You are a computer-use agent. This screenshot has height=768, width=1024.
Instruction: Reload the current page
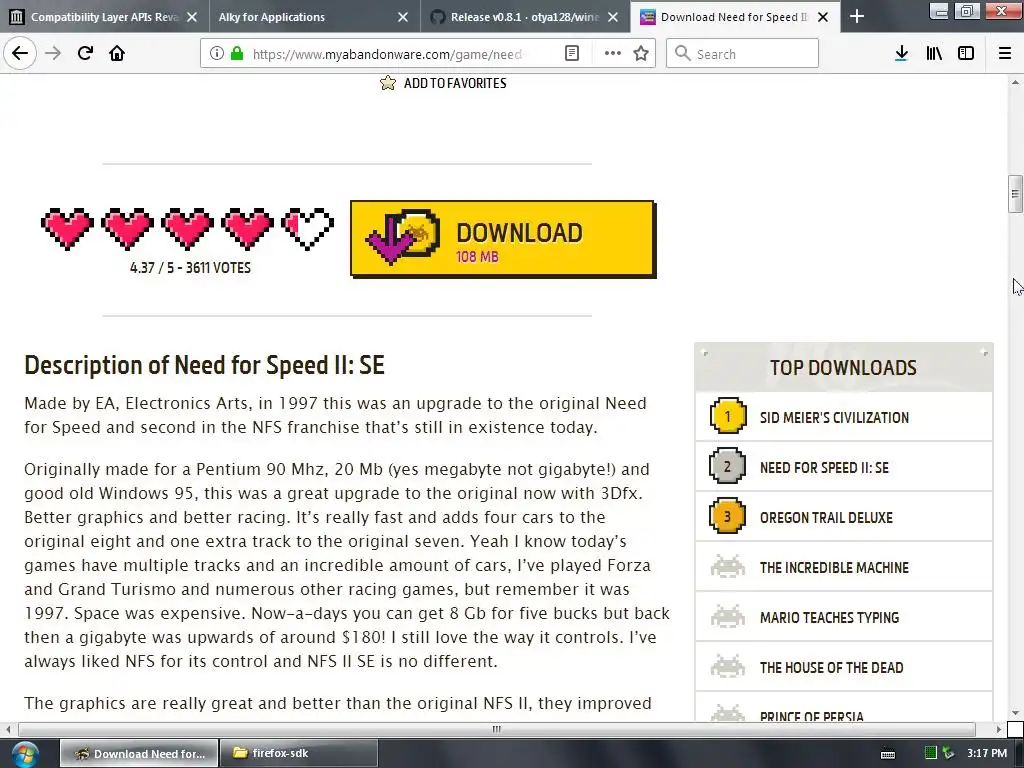point(85,53)
